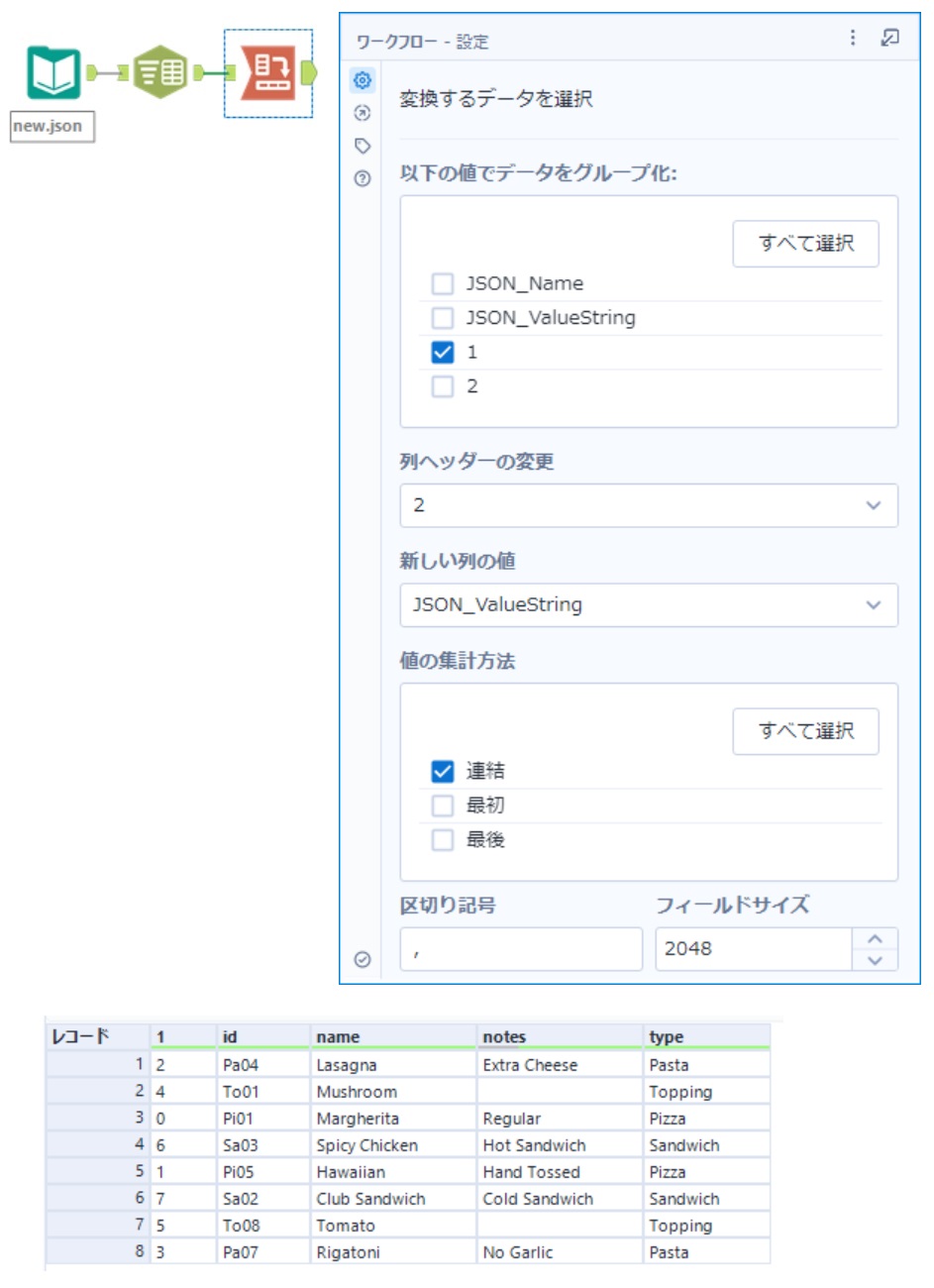Check the field 2 grouping checkbox
This screenshot has width=934, height=1288.
pos(443,386)
